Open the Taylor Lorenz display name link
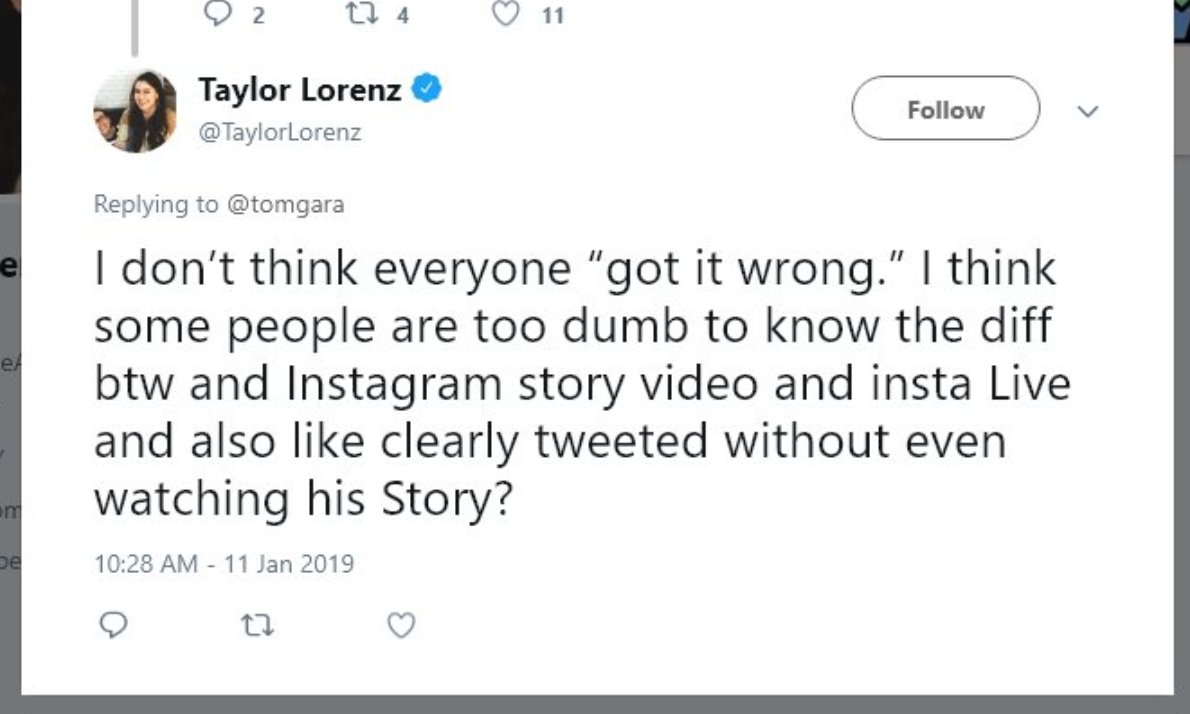1190x714 pixels. 299,90
